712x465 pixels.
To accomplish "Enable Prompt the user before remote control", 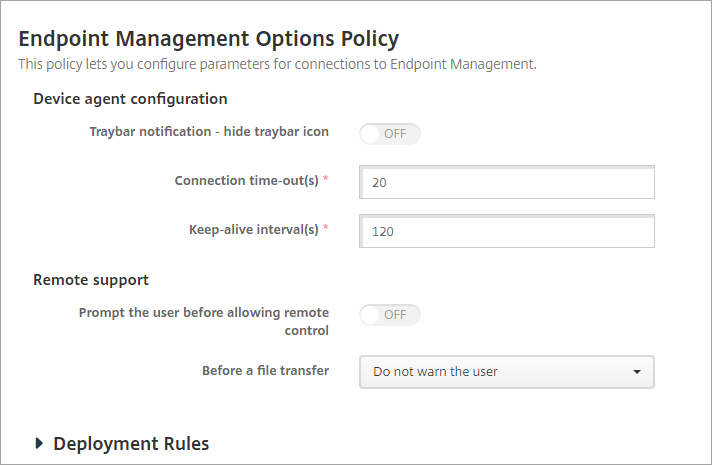I will click(x=390, y=315).
